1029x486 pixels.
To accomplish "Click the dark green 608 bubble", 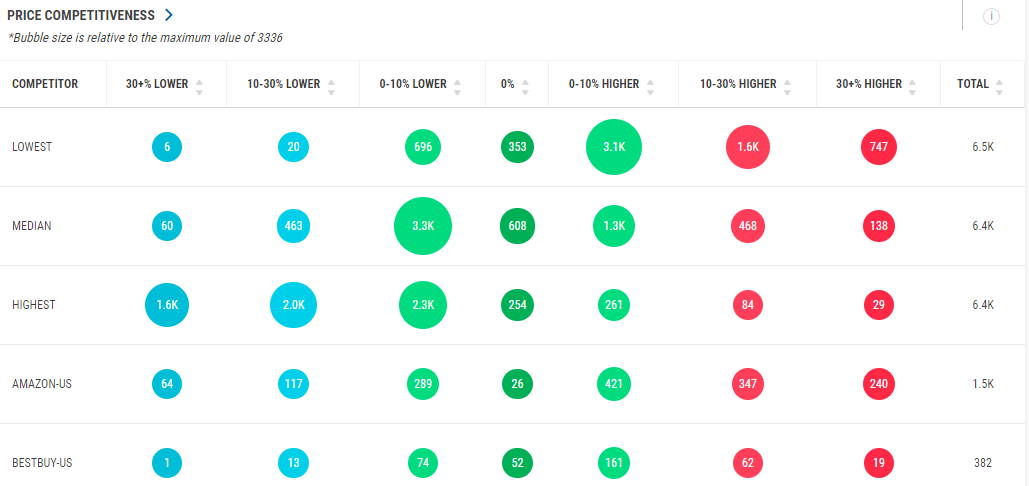I will pyautogui.click(x=517, y=226).
